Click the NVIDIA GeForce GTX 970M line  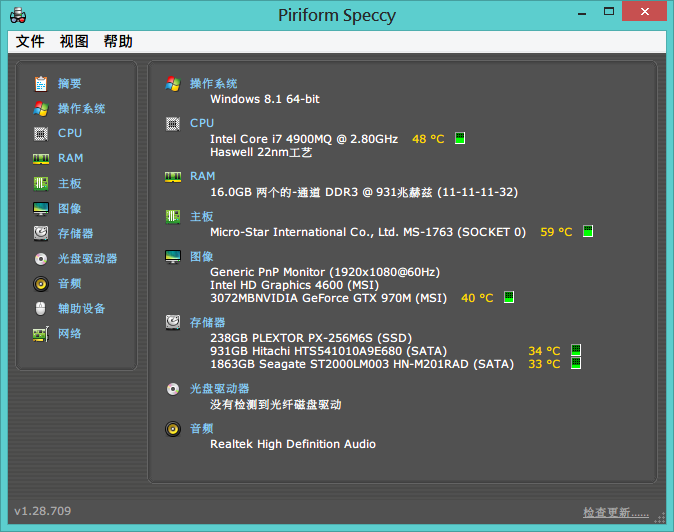328,298
